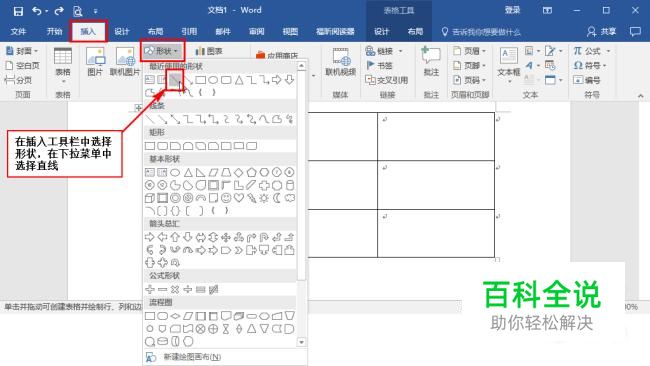Open the comments pane icon
The image size is (650, 366).
pyautogui.click(x=635, y=32)
